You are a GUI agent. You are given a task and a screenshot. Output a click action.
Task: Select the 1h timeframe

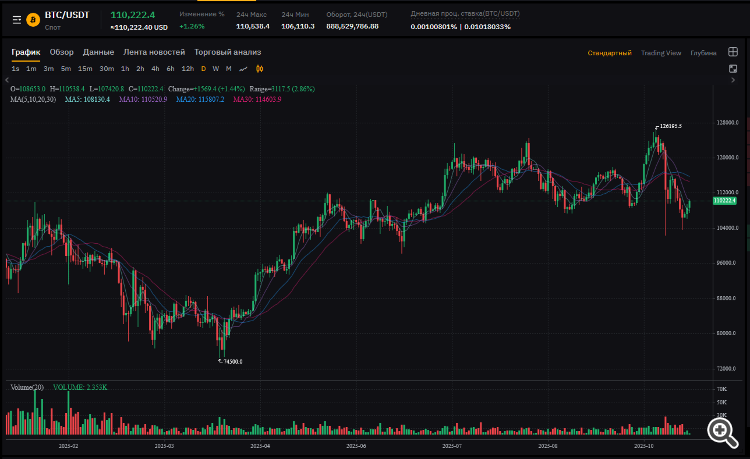pos(125,69)
